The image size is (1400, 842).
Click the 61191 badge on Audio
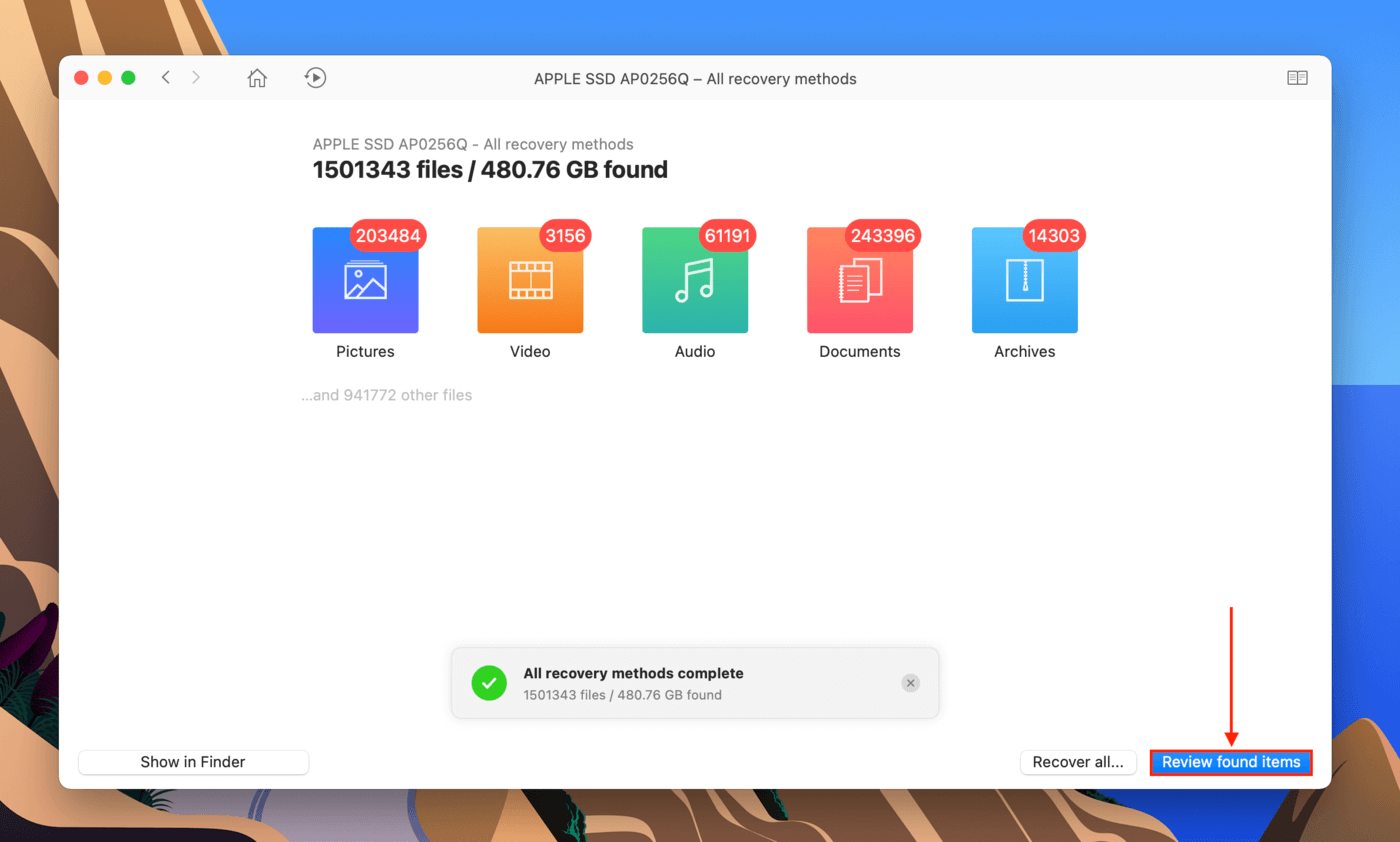pos(727,236)
